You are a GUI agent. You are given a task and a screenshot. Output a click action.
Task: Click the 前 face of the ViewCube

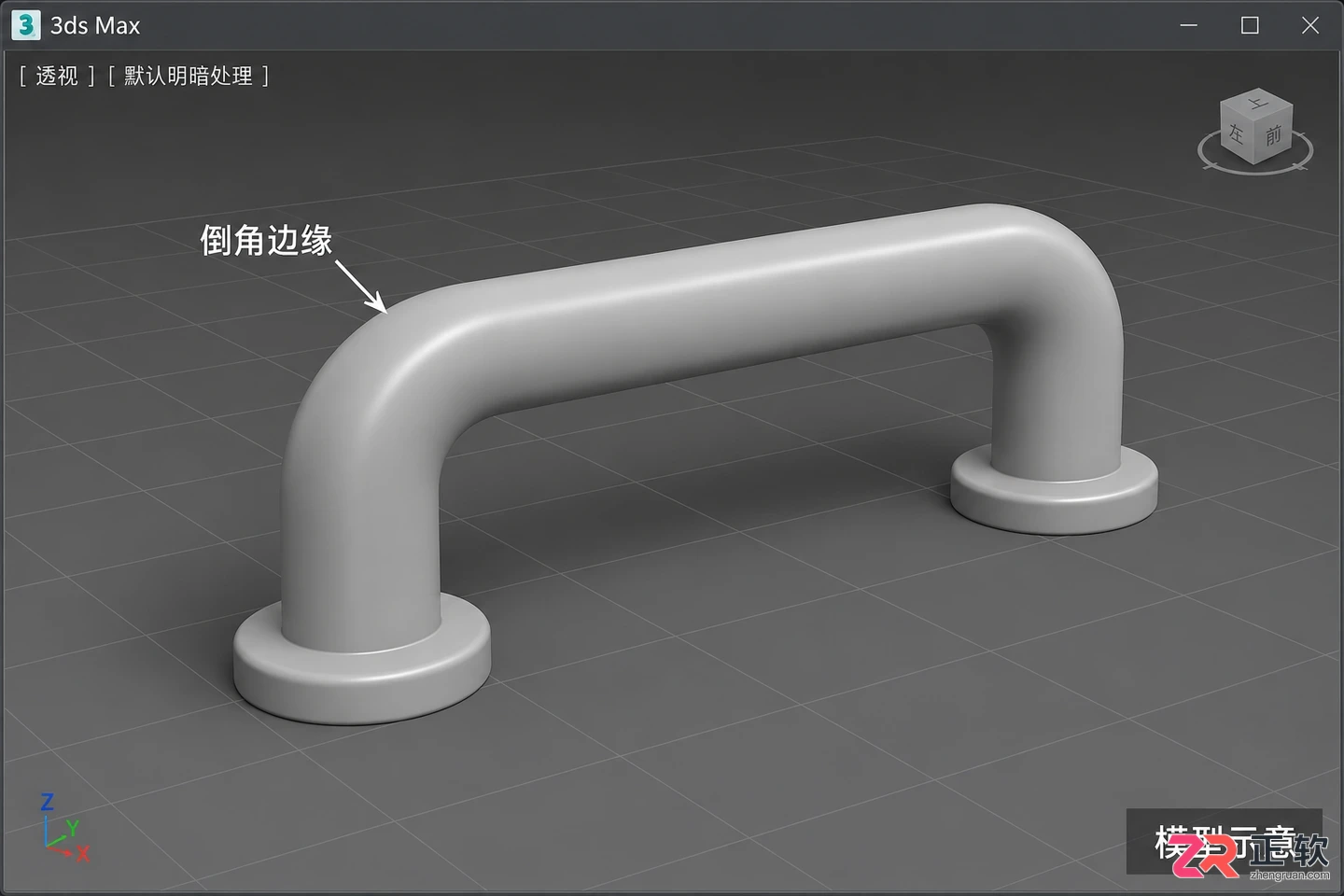click(1274, 136)
